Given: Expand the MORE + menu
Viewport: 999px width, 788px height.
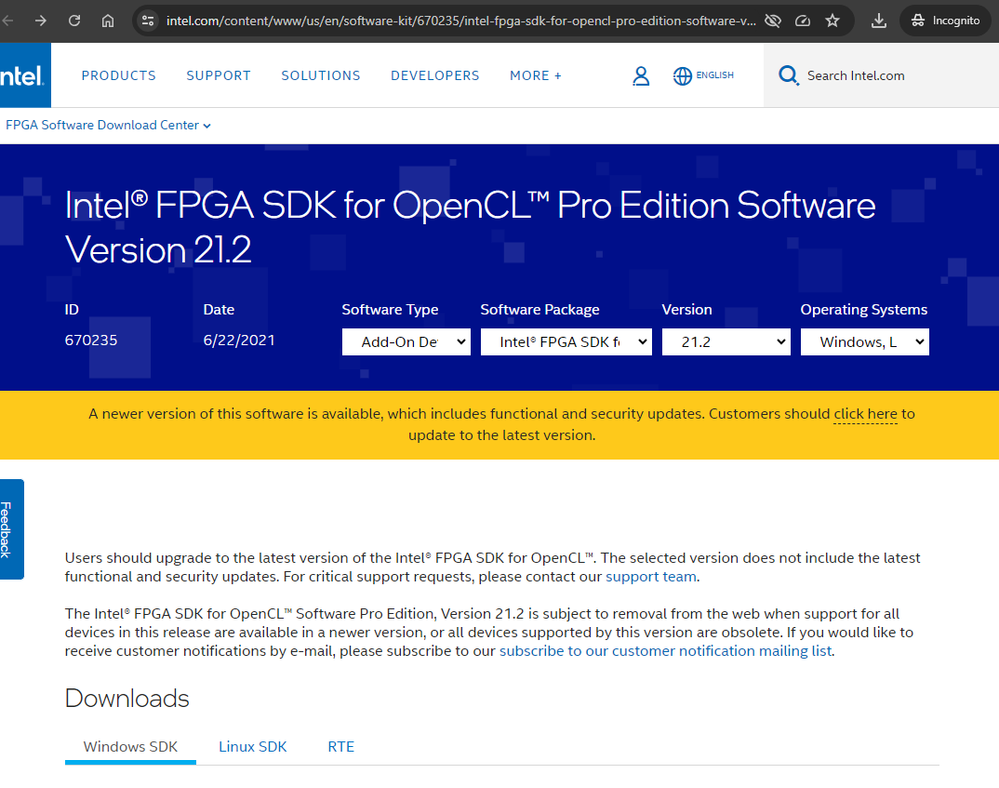Looking at the screenshot, I should tap(536, 76).
